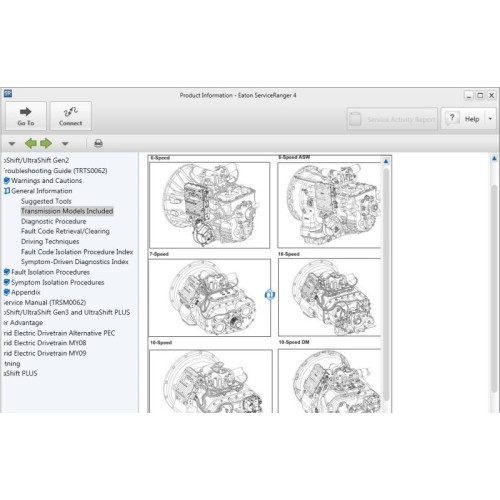Open Service Manual (TRSM0062)

point(45,302)
